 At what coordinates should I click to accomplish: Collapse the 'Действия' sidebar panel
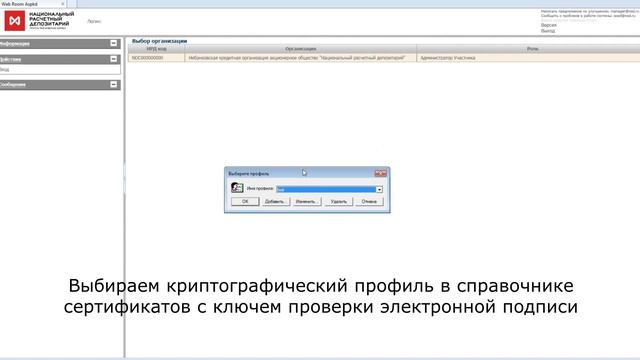click(113, 59)
